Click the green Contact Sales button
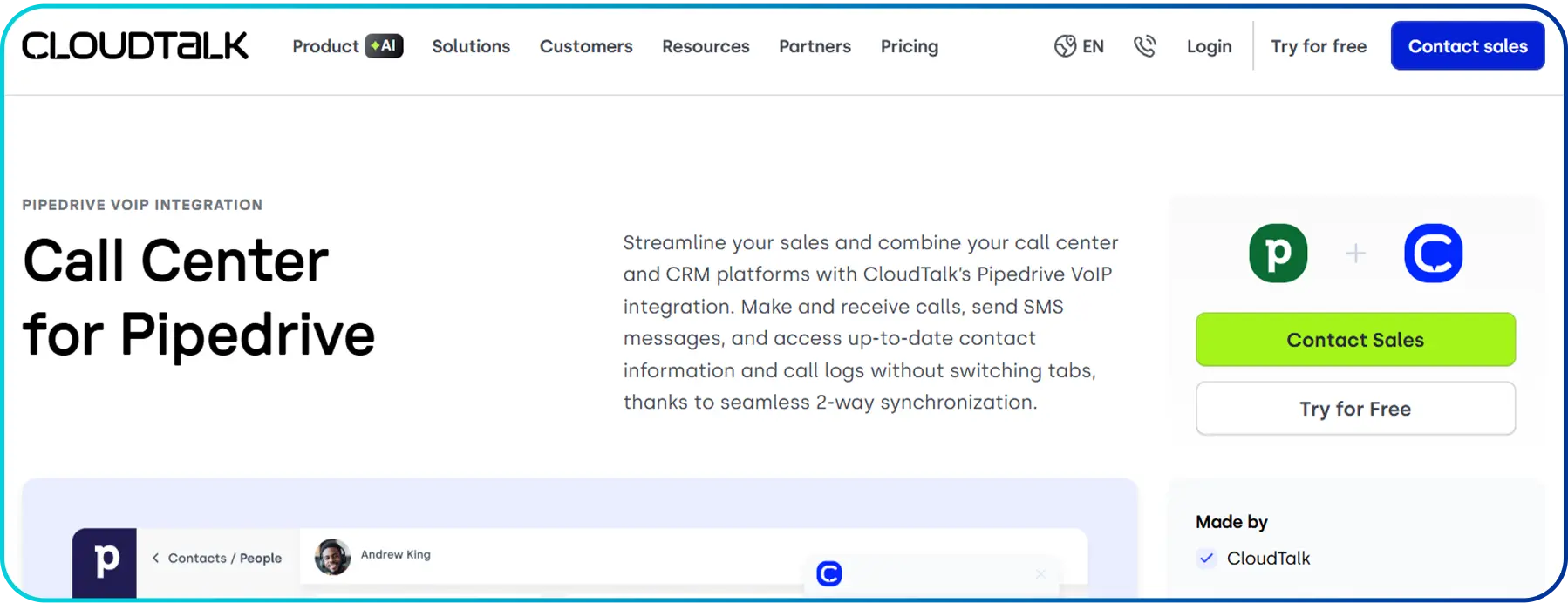The height and width of the screenshot is (603, 1568). tap(1355, 340)
